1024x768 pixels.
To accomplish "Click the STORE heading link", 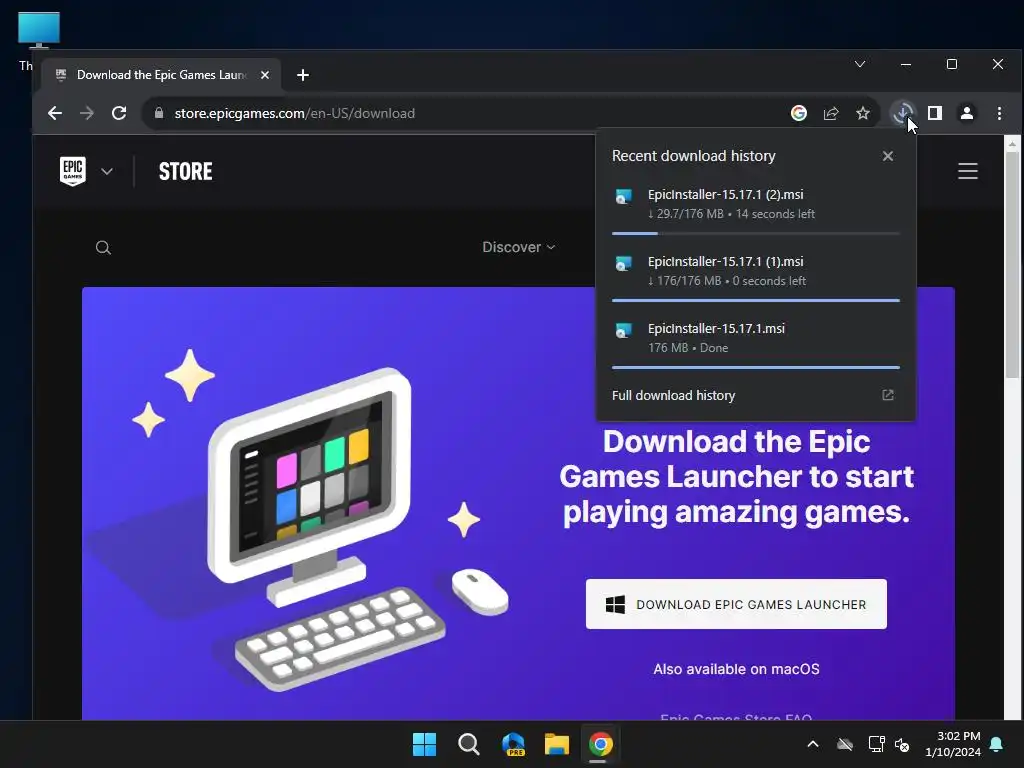I will click(185, 171).
